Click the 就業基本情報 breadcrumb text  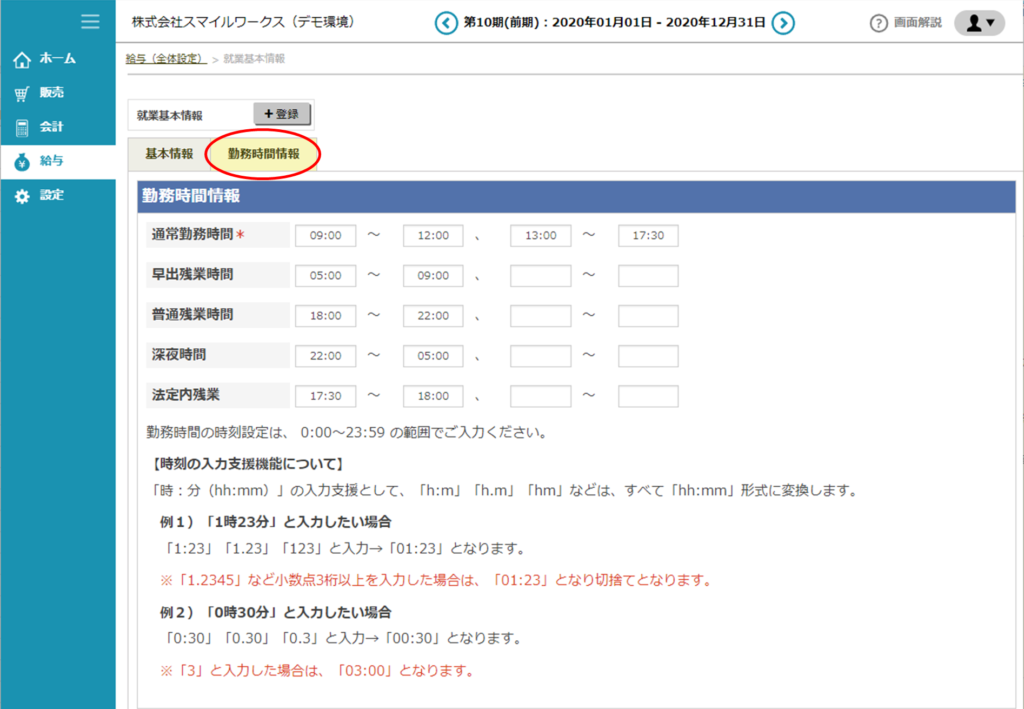pos(254,59)
